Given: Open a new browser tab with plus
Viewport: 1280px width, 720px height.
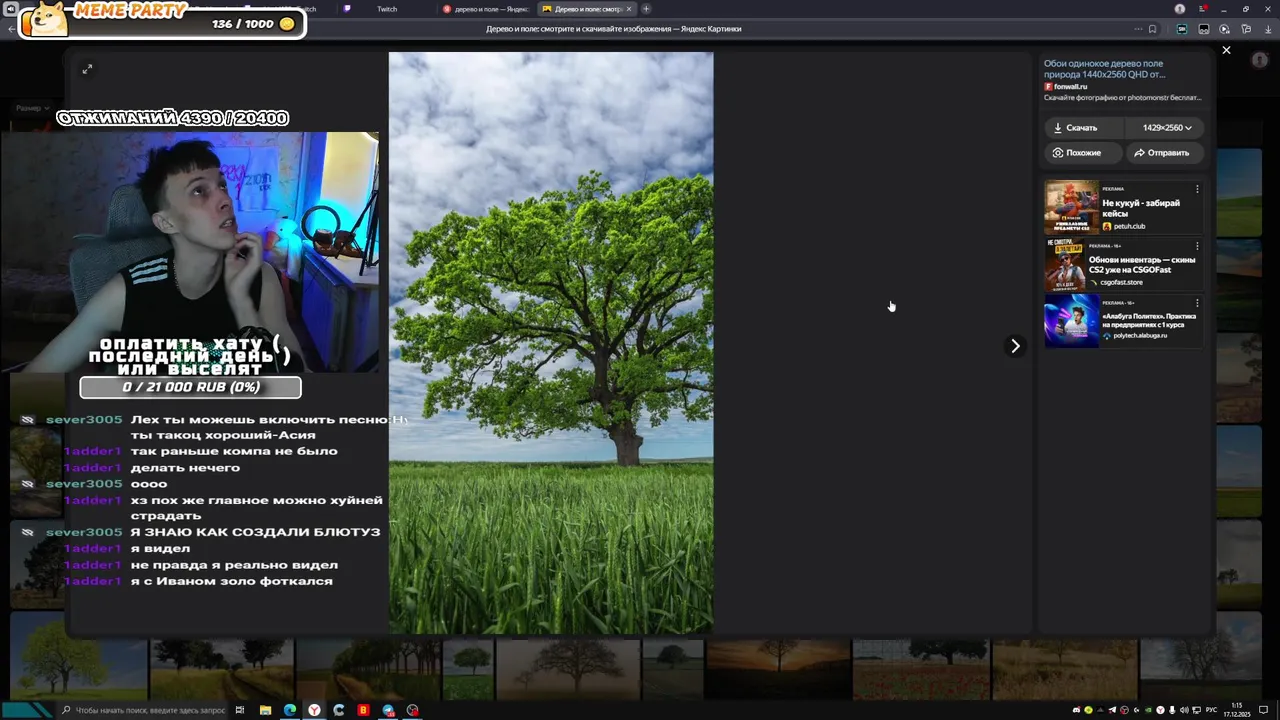Looking at the screenshot, I should click(x=646, y=9).
